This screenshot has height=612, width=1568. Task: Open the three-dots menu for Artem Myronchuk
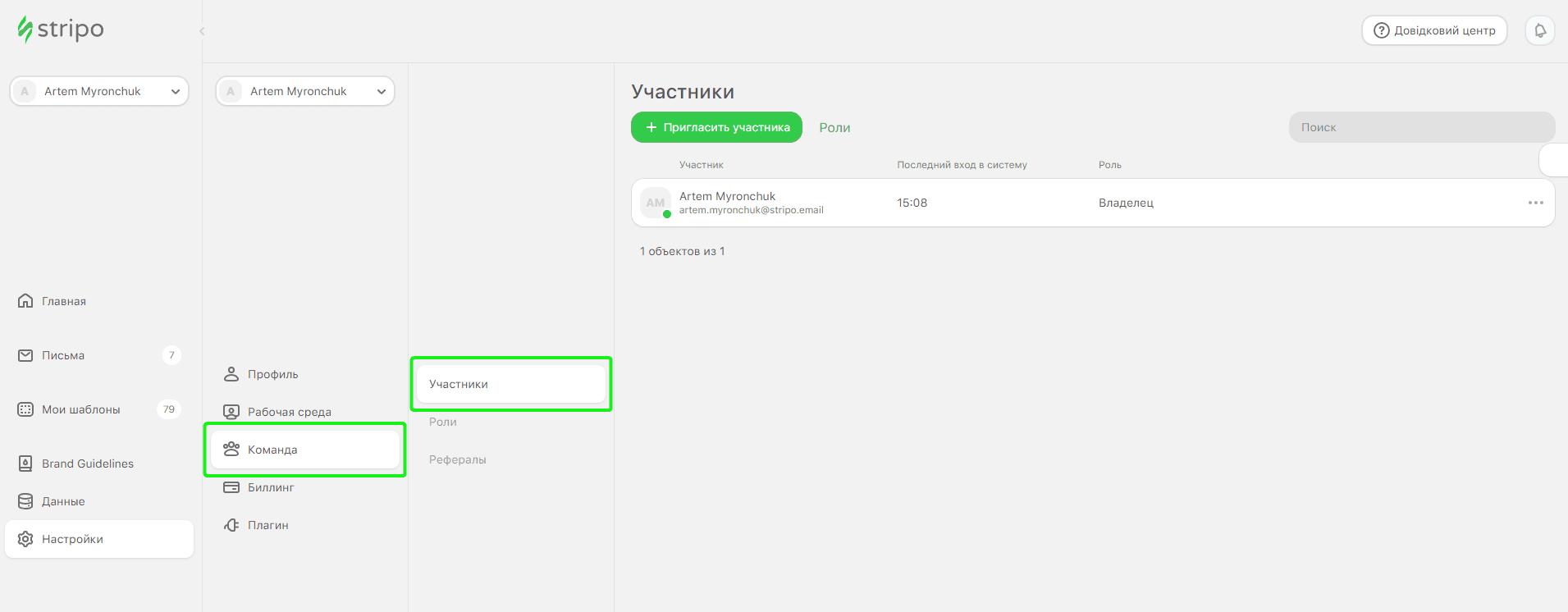tap(1535, 203)
